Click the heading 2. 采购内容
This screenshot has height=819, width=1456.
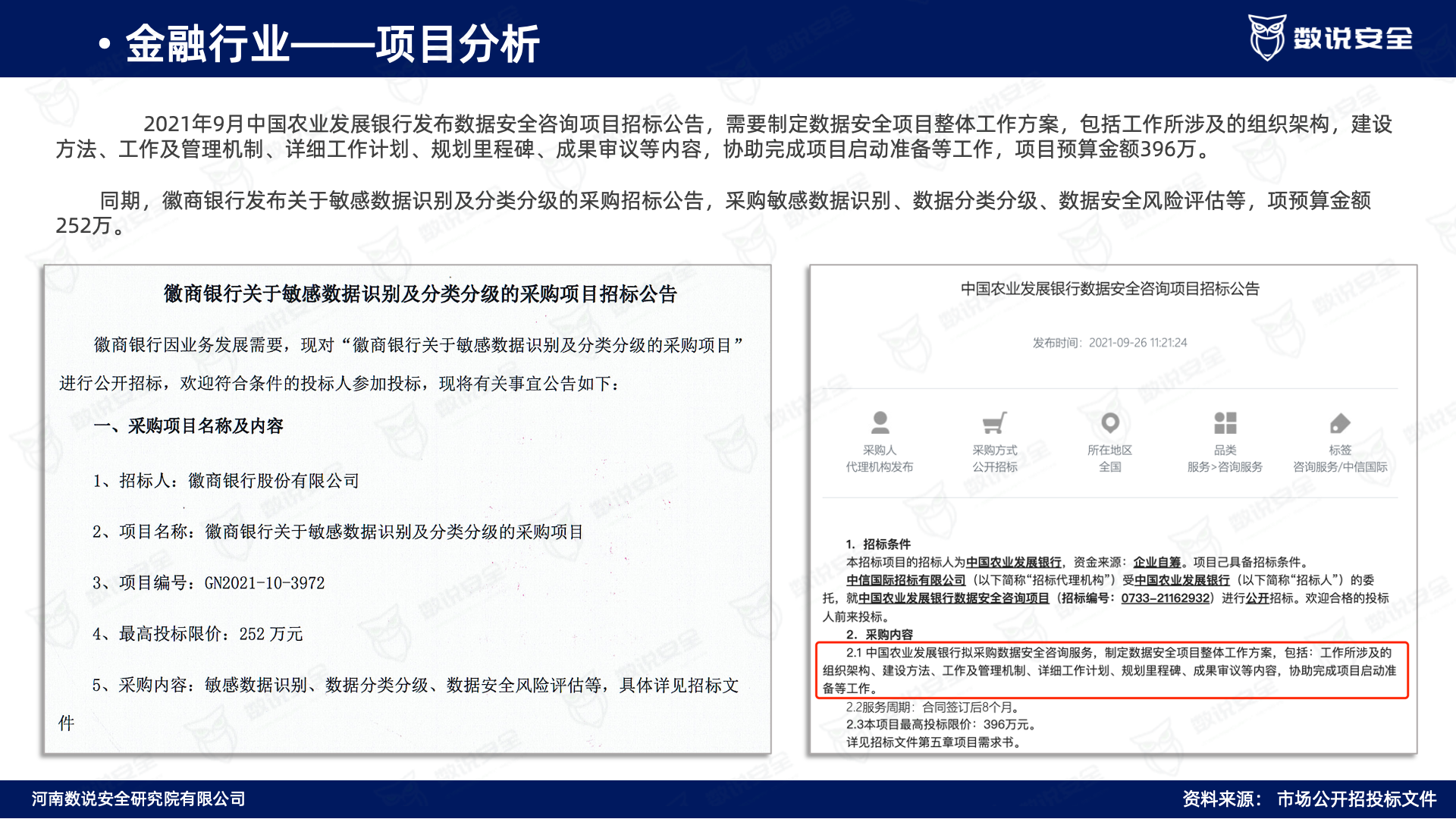880,635
